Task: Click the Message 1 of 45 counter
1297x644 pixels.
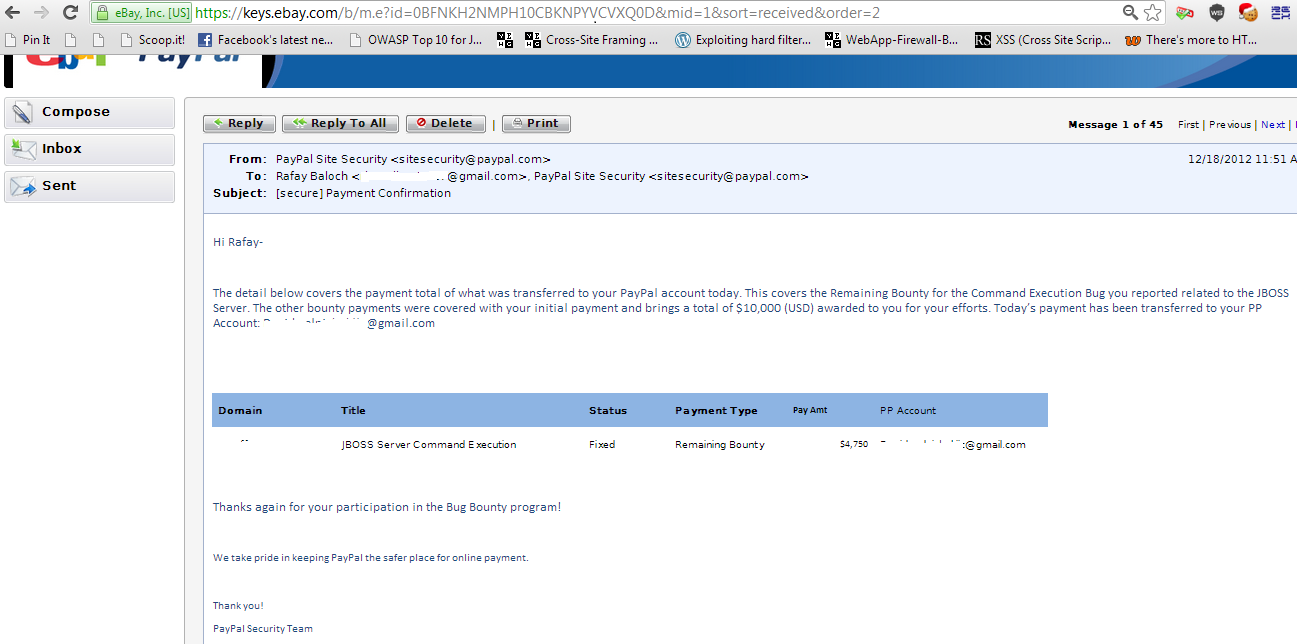Action: tap(1115, 125)
